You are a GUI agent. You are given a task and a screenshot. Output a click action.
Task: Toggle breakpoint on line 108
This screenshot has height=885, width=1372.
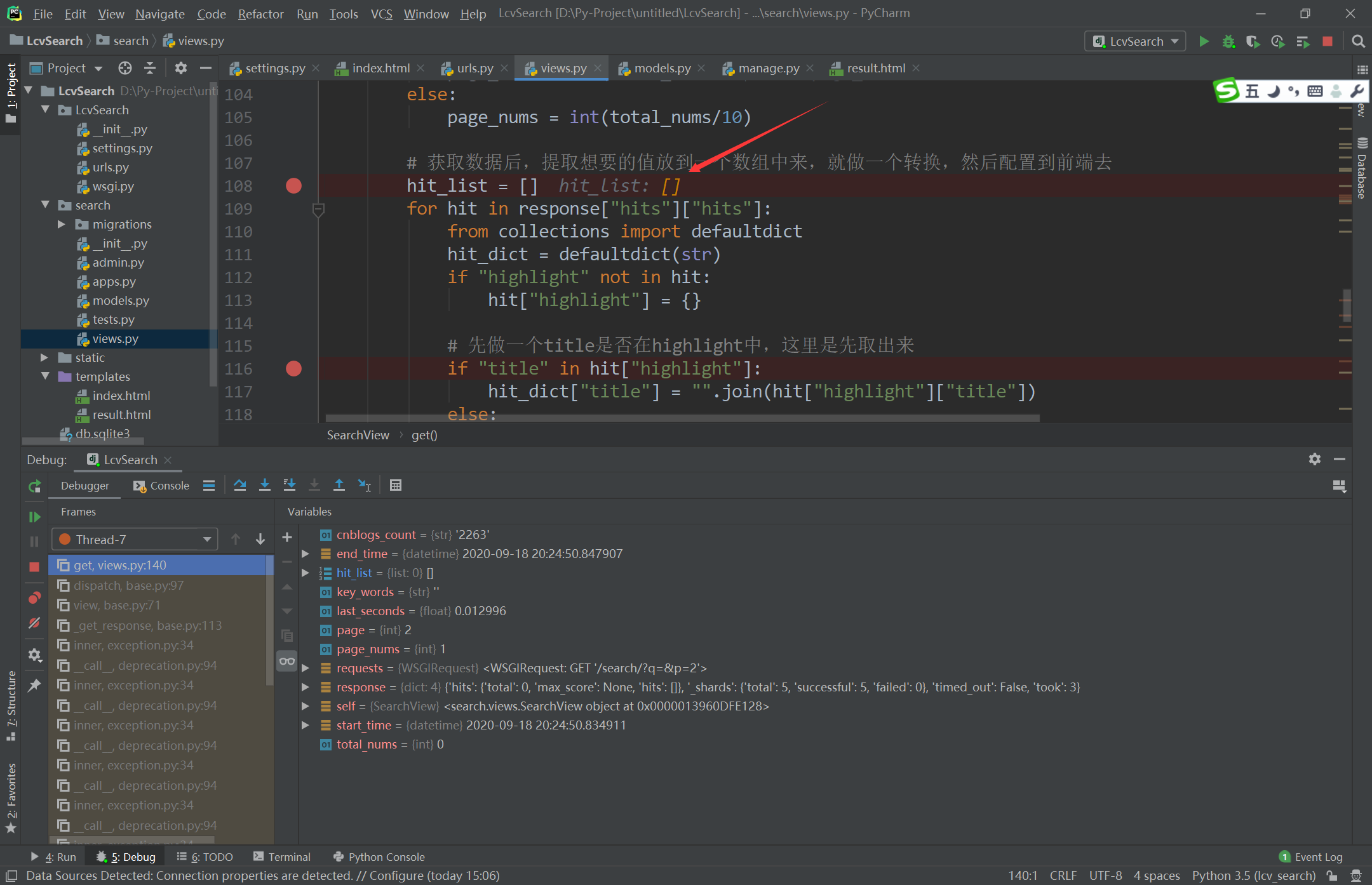pyautogui.click(x=293, y=185)
